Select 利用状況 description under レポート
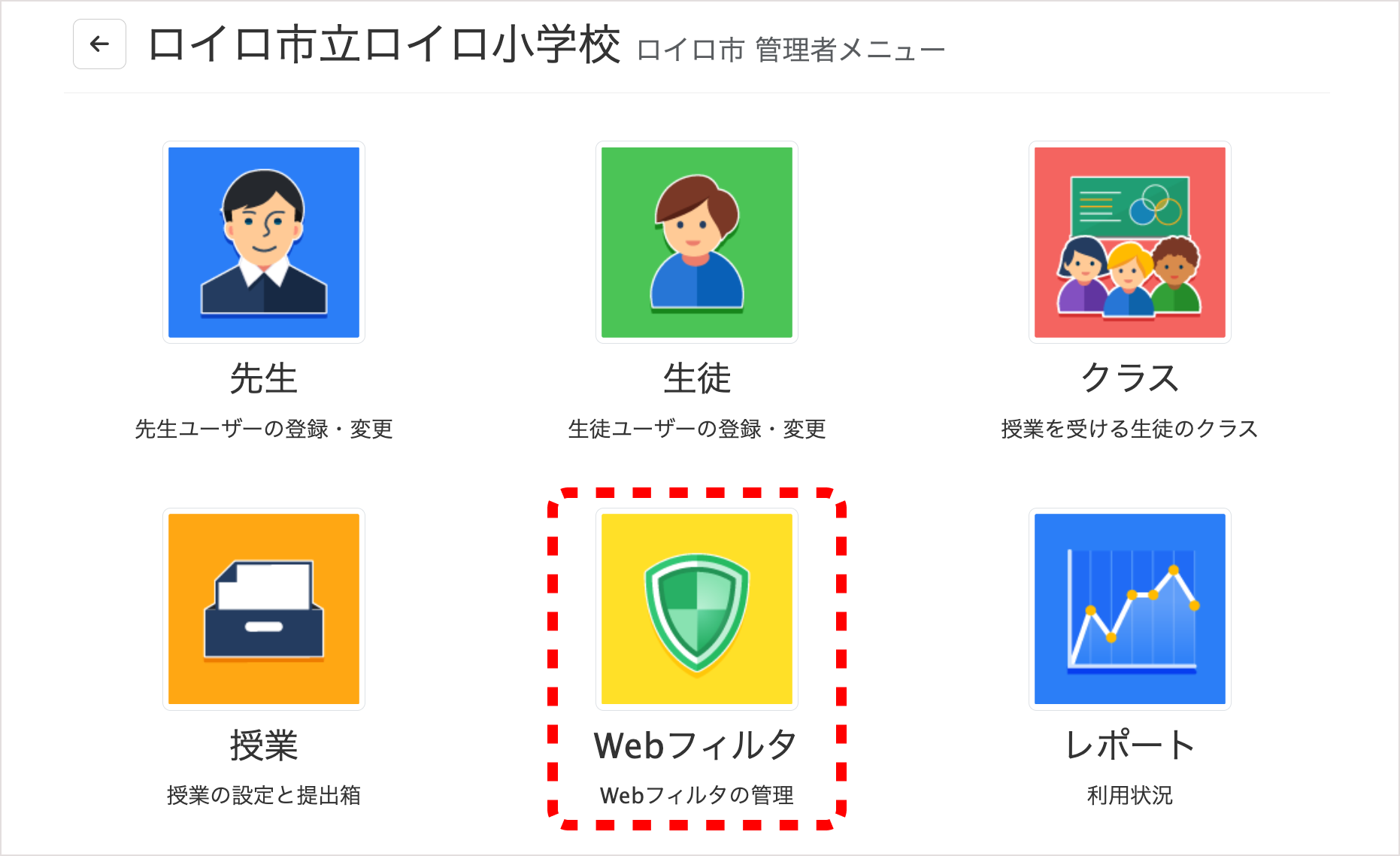 pos(1130,795)
